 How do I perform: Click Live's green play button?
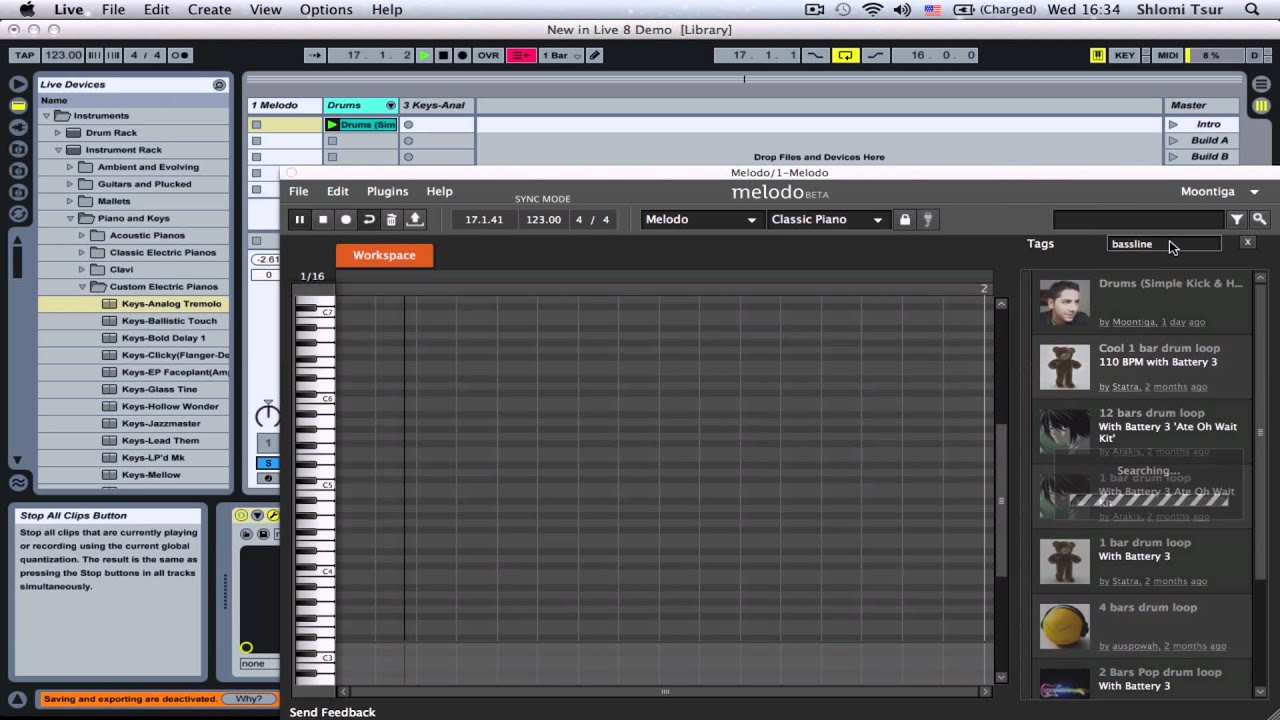pos(424,55)
